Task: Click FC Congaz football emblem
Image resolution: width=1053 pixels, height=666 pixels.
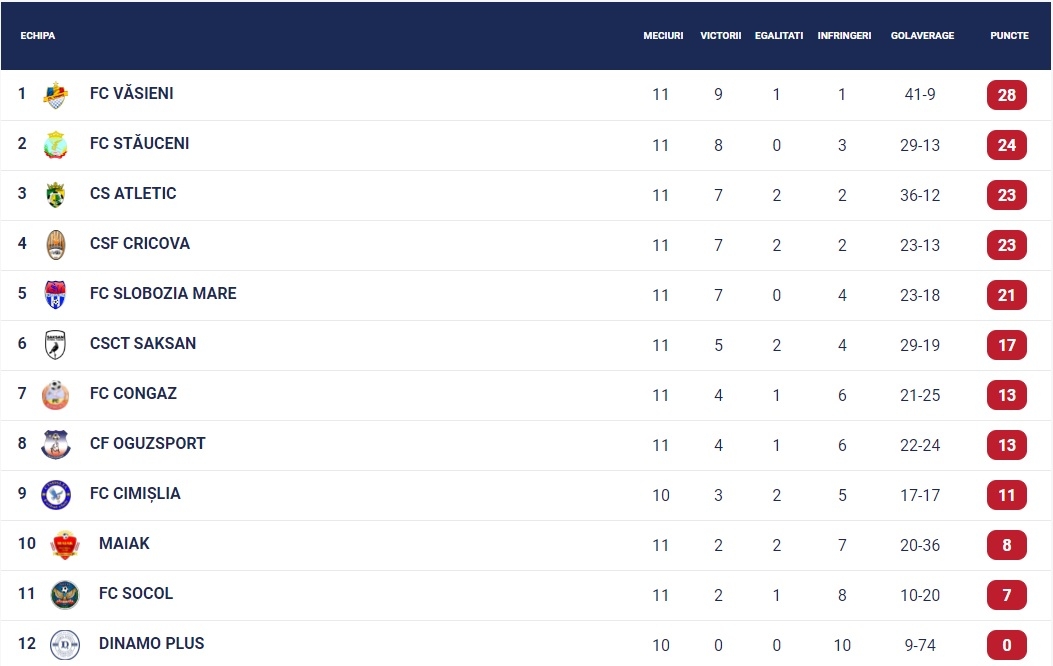Action: click(56, 395)
